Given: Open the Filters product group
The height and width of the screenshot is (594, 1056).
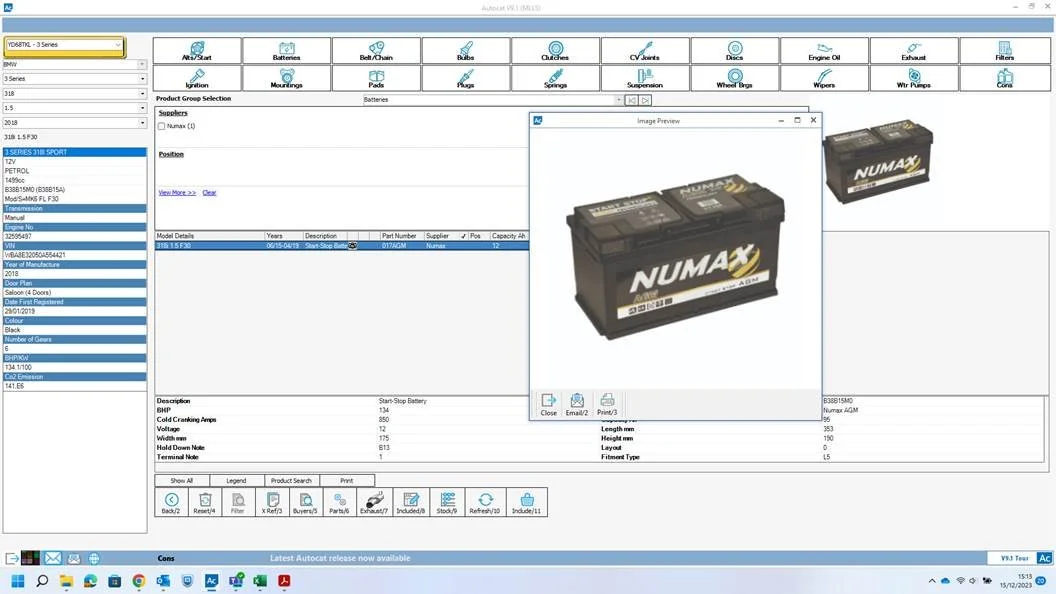Looking at the screenshot, I should tap(1004, 51).
